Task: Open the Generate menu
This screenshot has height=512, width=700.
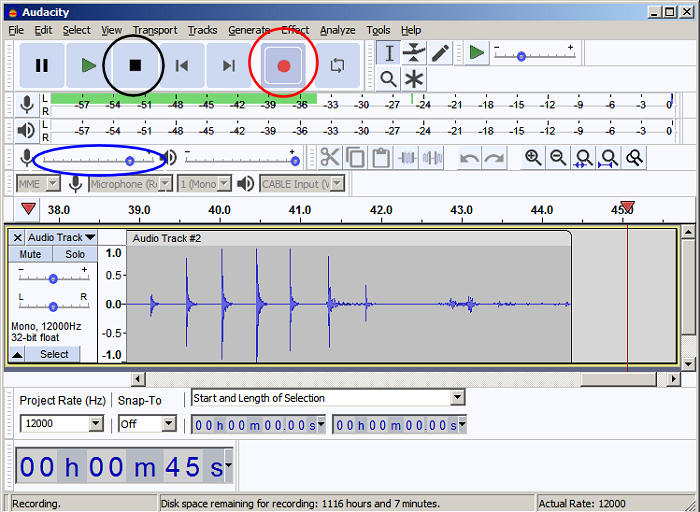Action: click(249, 30)
